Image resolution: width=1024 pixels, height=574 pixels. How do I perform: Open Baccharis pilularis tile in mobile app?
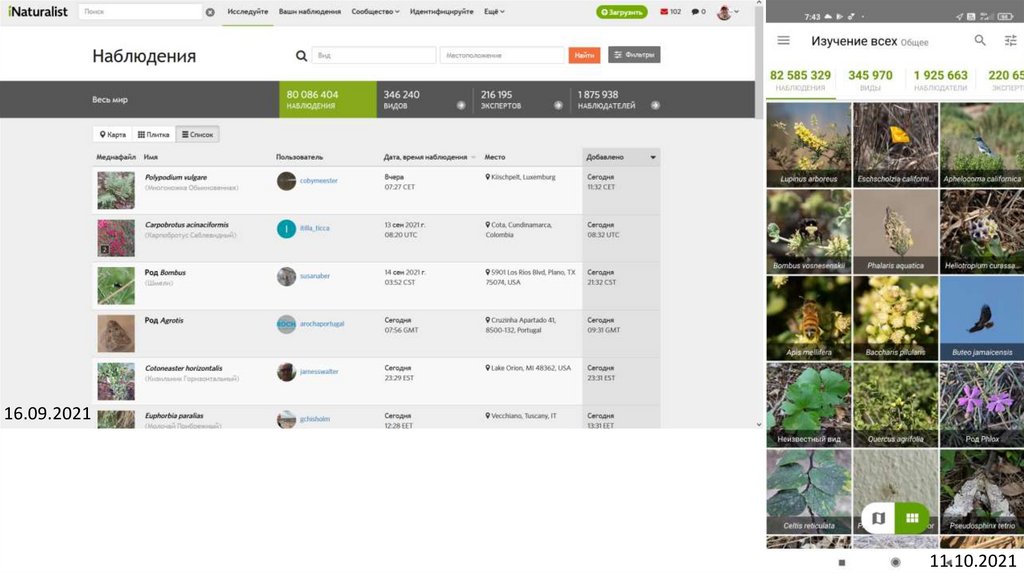(895, 318)
